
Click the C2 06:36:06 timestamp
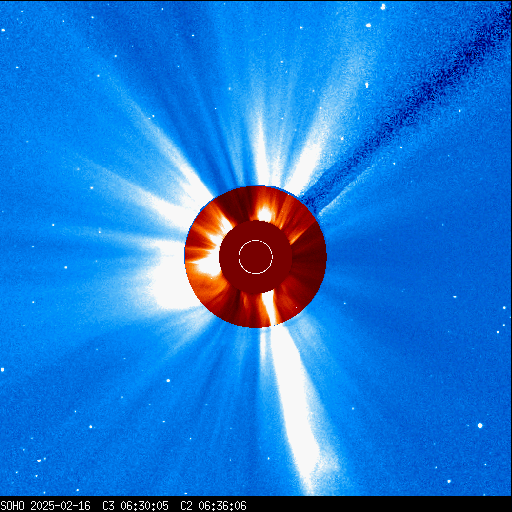point(213,506)
